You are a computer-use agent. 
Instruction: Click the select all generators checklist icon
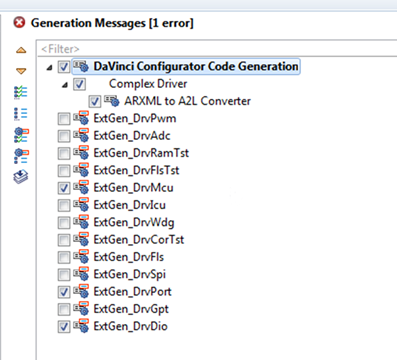[21, 92]
